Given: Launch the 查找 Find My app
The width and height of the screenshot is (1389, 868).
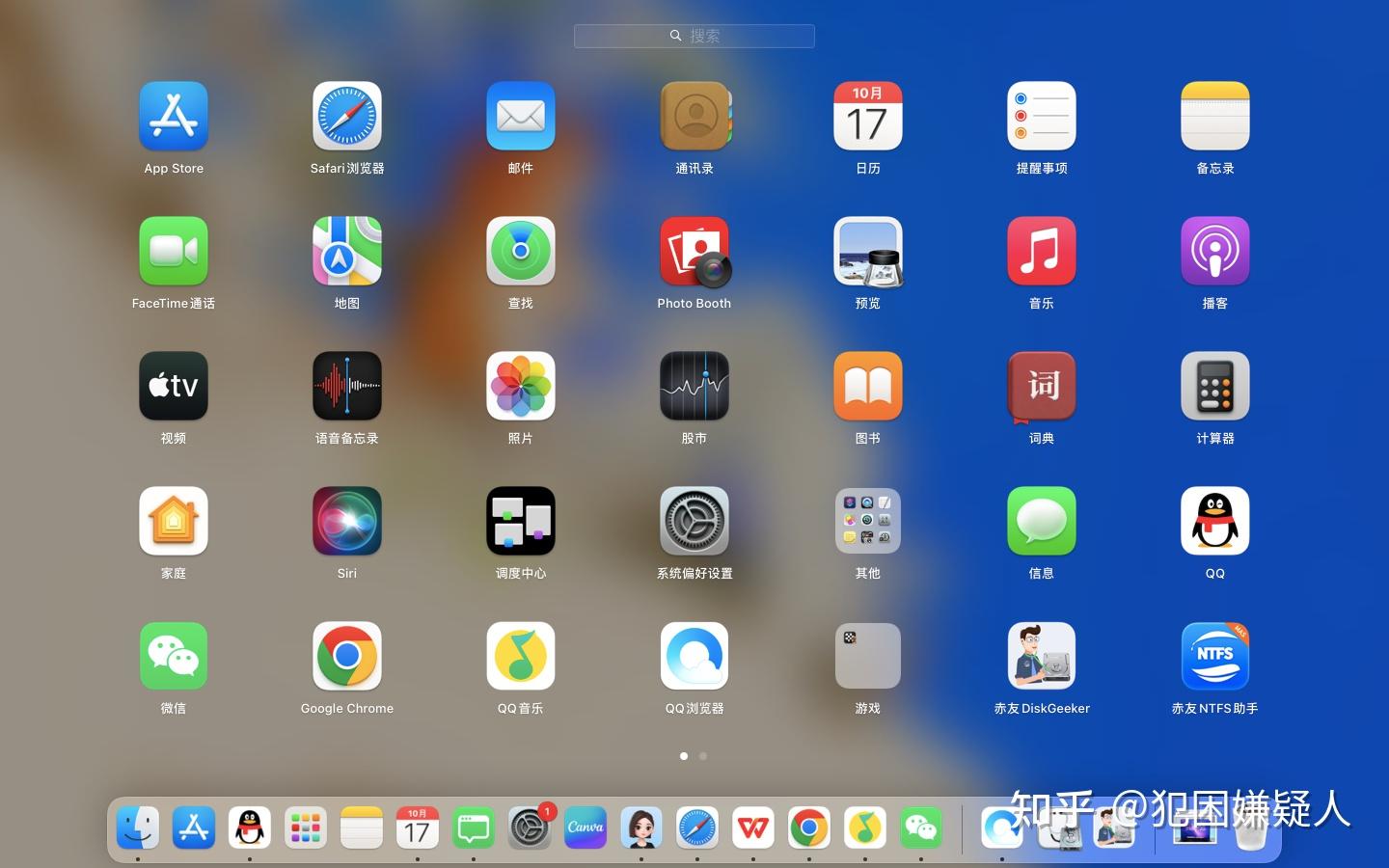Looking at the screenshot, I should [521, 251].
